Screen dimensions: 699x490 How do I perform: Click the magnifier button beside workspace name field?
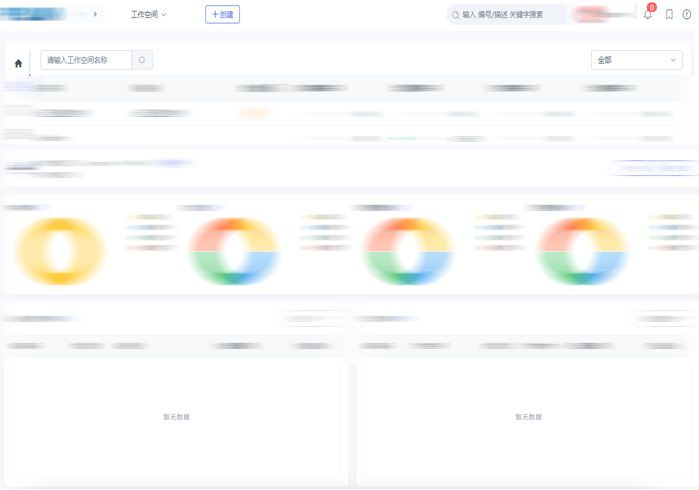[x=142, y=60]
